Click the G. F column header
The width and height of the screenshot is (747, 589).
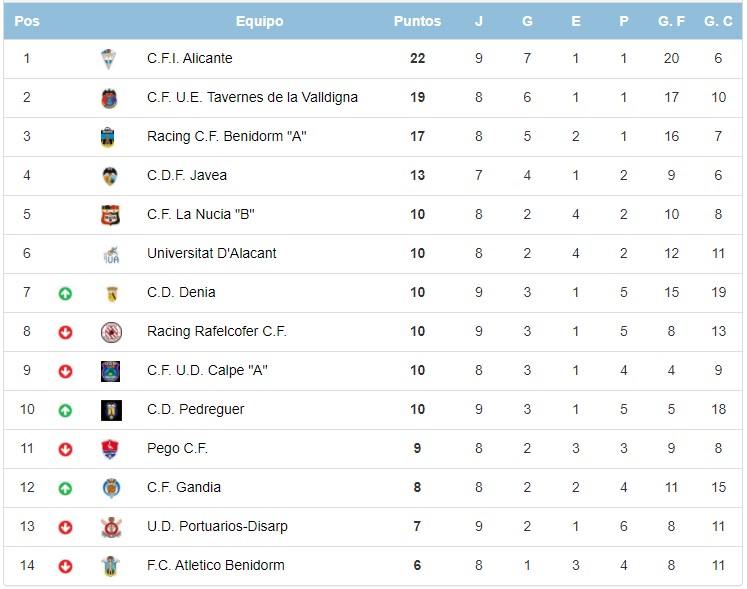[671, 21]
